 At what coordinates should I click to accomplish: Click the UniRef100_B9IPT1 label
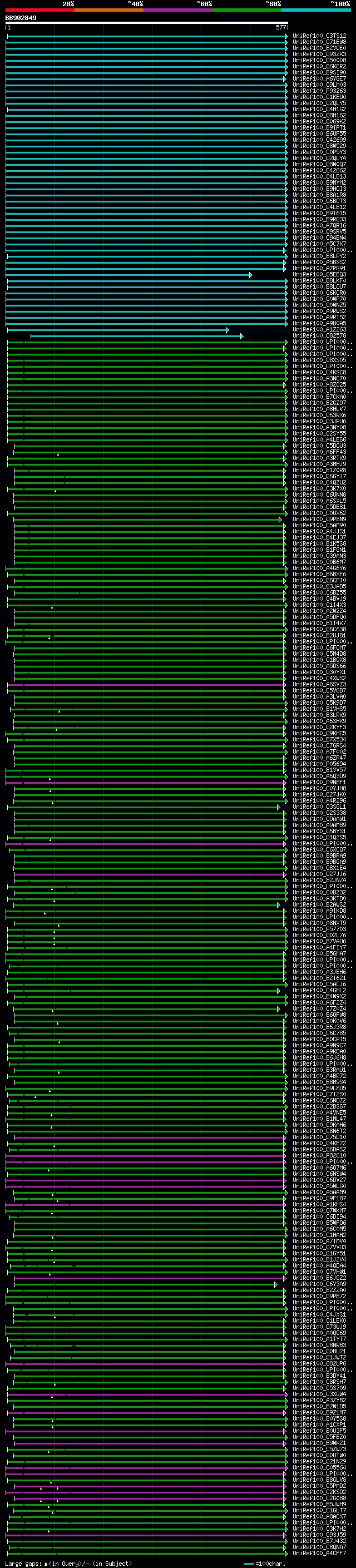click(319, 128)
